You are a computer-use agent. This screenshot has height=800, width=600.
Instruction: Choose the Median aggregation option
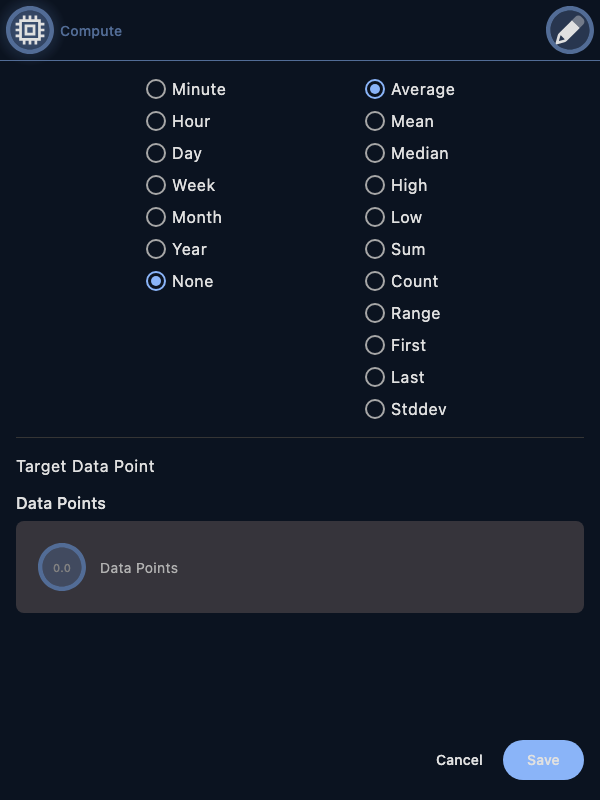(375, 153)
